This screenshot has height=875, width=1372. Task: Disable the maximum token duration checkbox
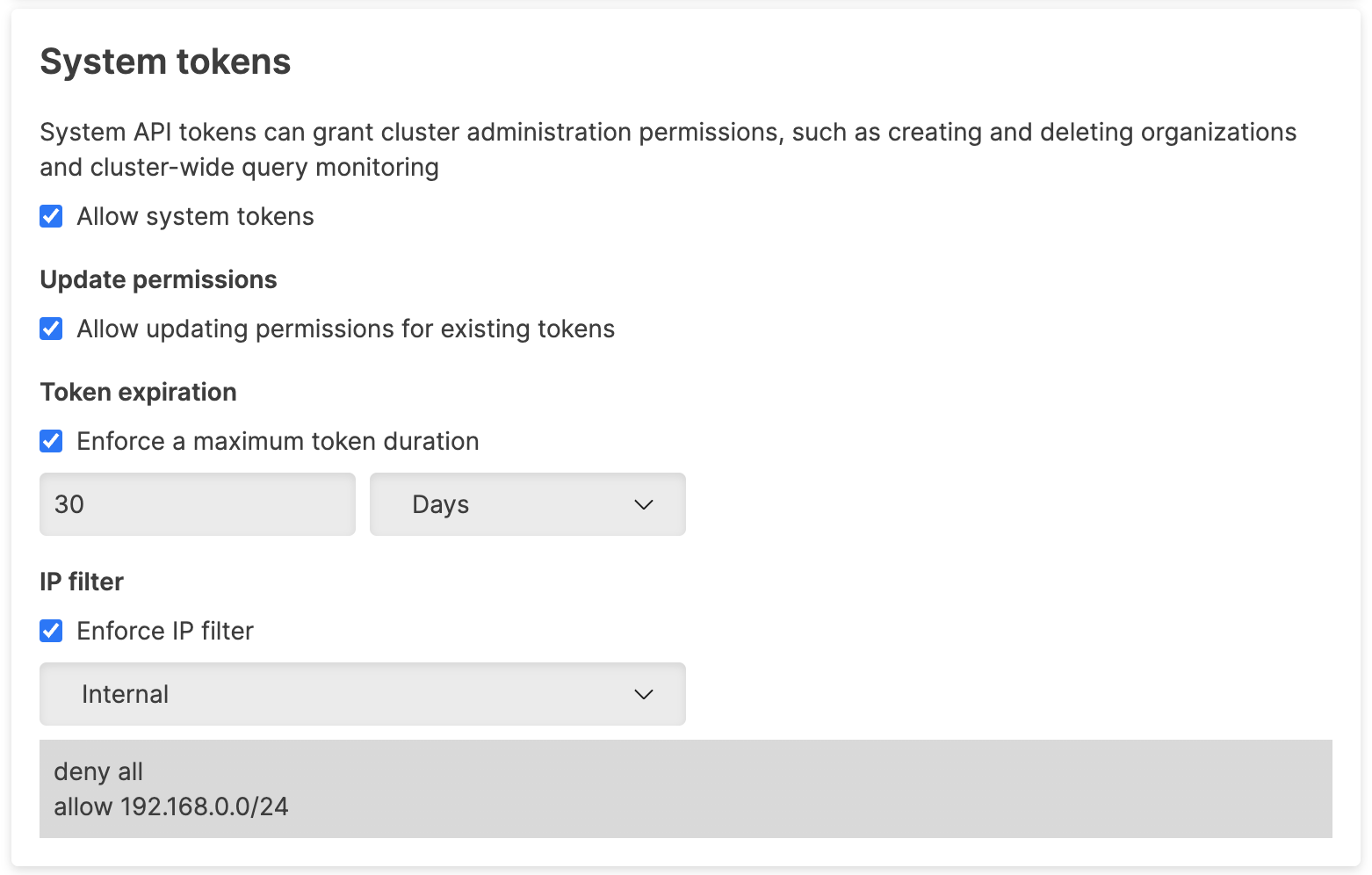pyautogui.click(x=51, y=441)
